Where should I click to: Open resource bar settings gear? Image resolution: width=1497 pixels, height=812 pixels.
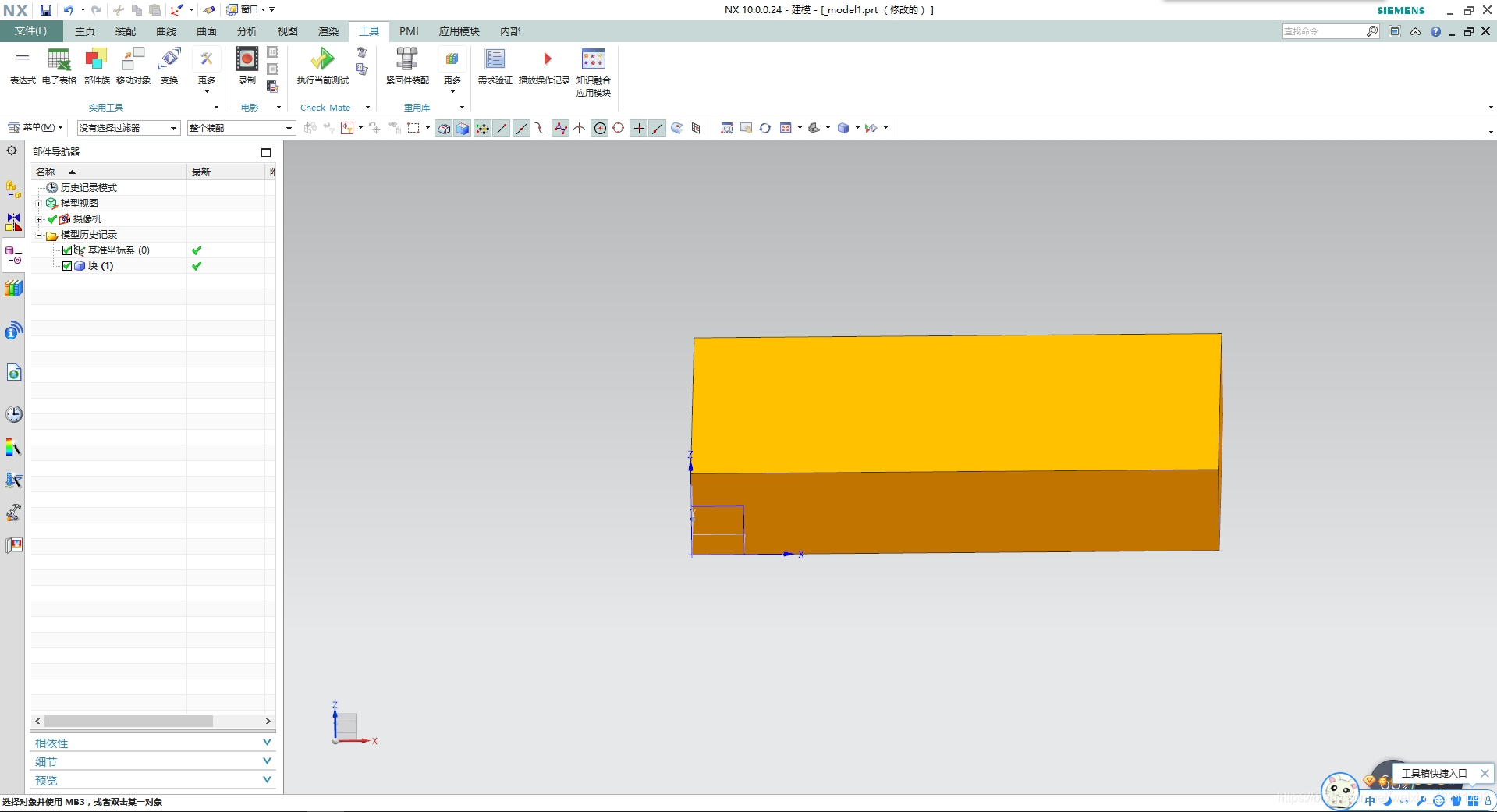tap(12, 151)
